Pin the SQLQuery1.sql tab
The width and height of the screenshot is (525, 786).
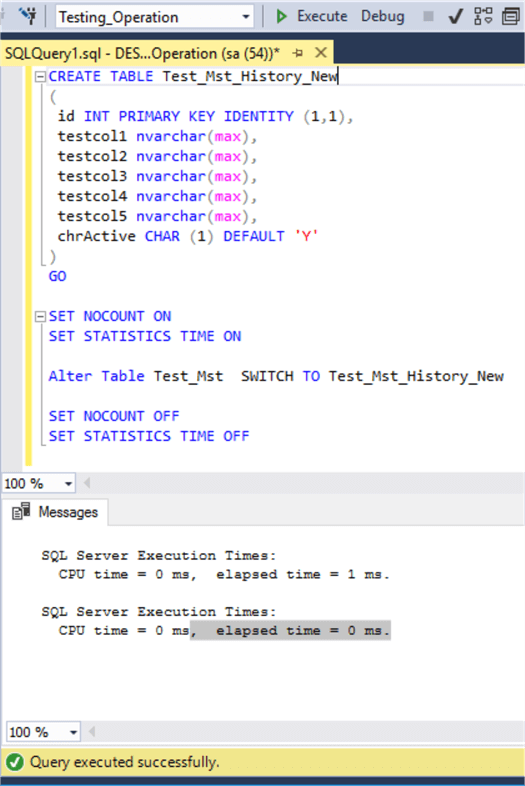pos(298,53)
